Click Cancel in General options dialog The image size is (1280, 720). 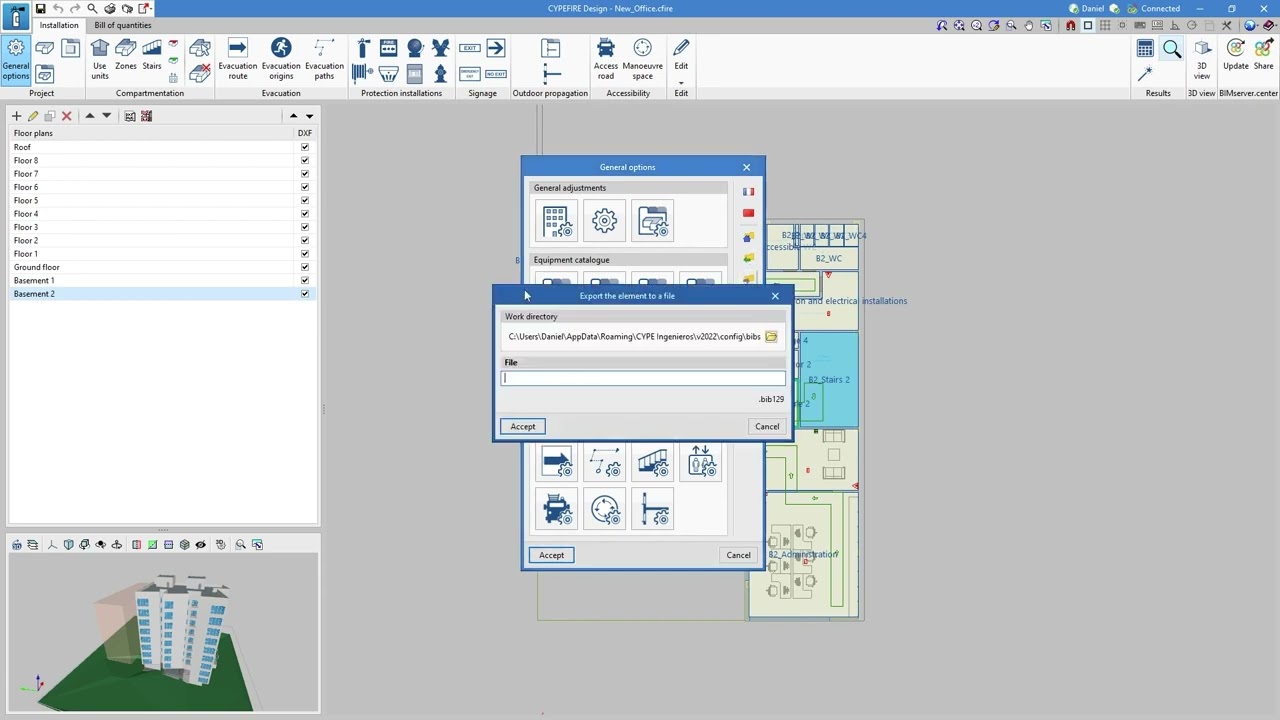738,555
